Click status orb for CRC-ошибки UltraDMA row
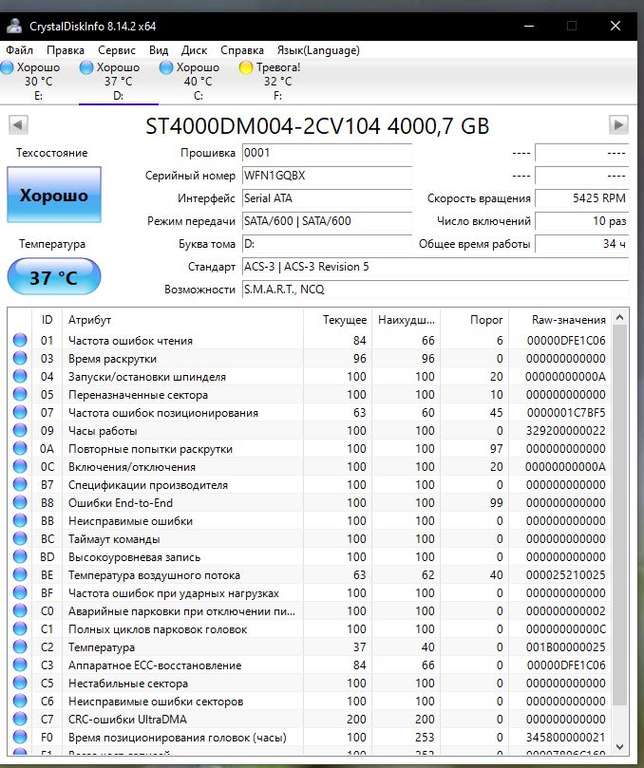Viewport: 644px width, 768px height. [20, 719]
